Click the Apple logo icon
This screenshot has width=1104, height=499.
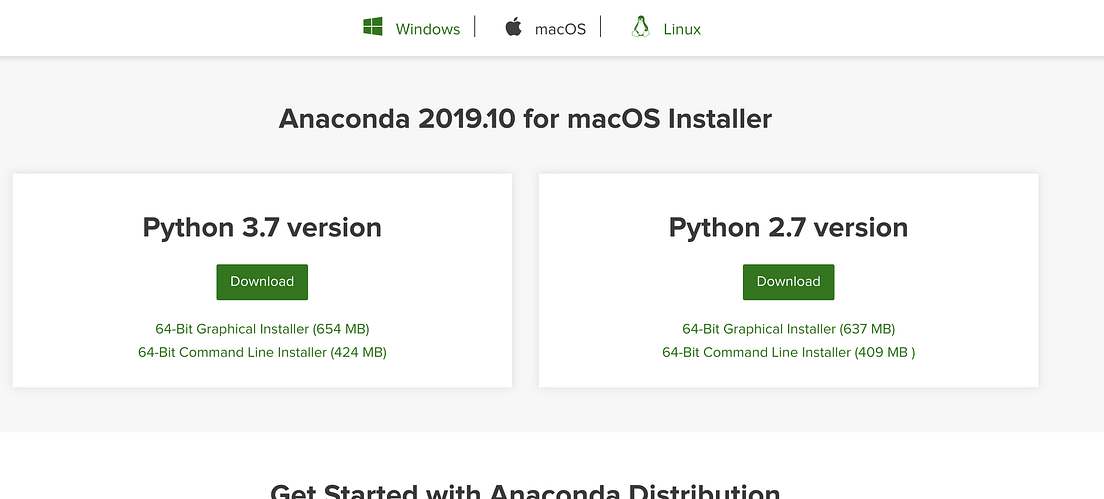(513, 27)
